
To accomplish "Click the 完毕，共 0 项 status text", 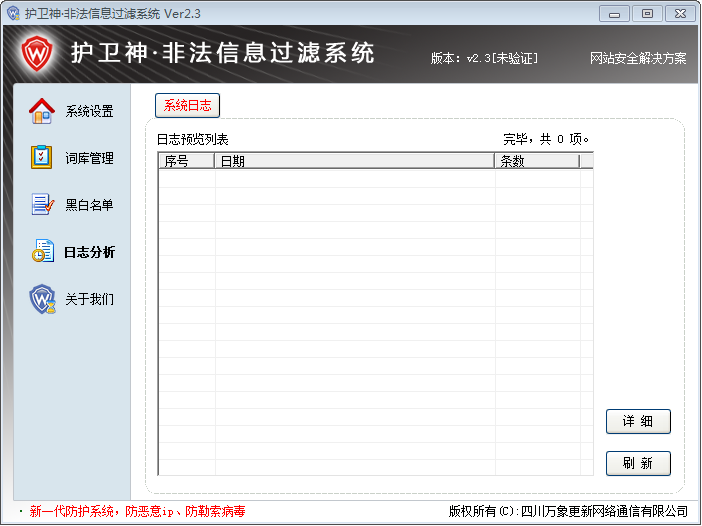I will [546, 139].
